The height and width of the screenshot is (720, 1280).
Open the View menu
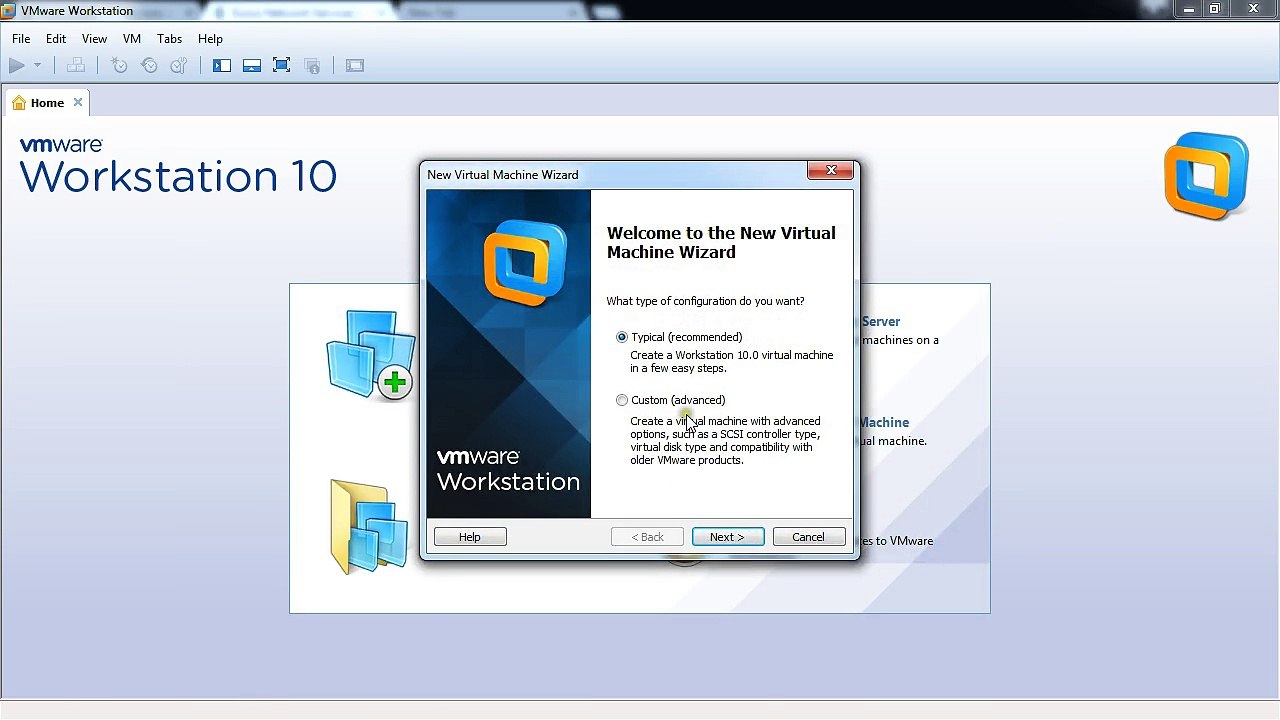pos(94,39)
